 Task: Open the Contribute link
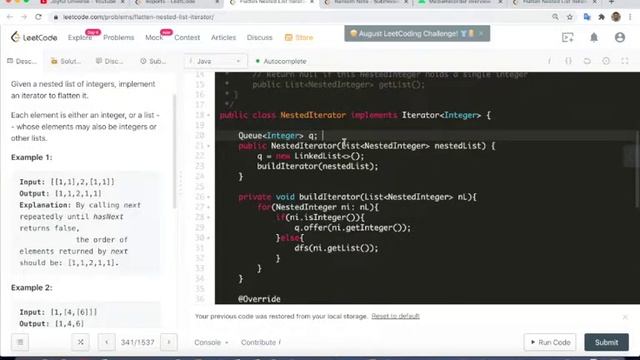[260, 342]
